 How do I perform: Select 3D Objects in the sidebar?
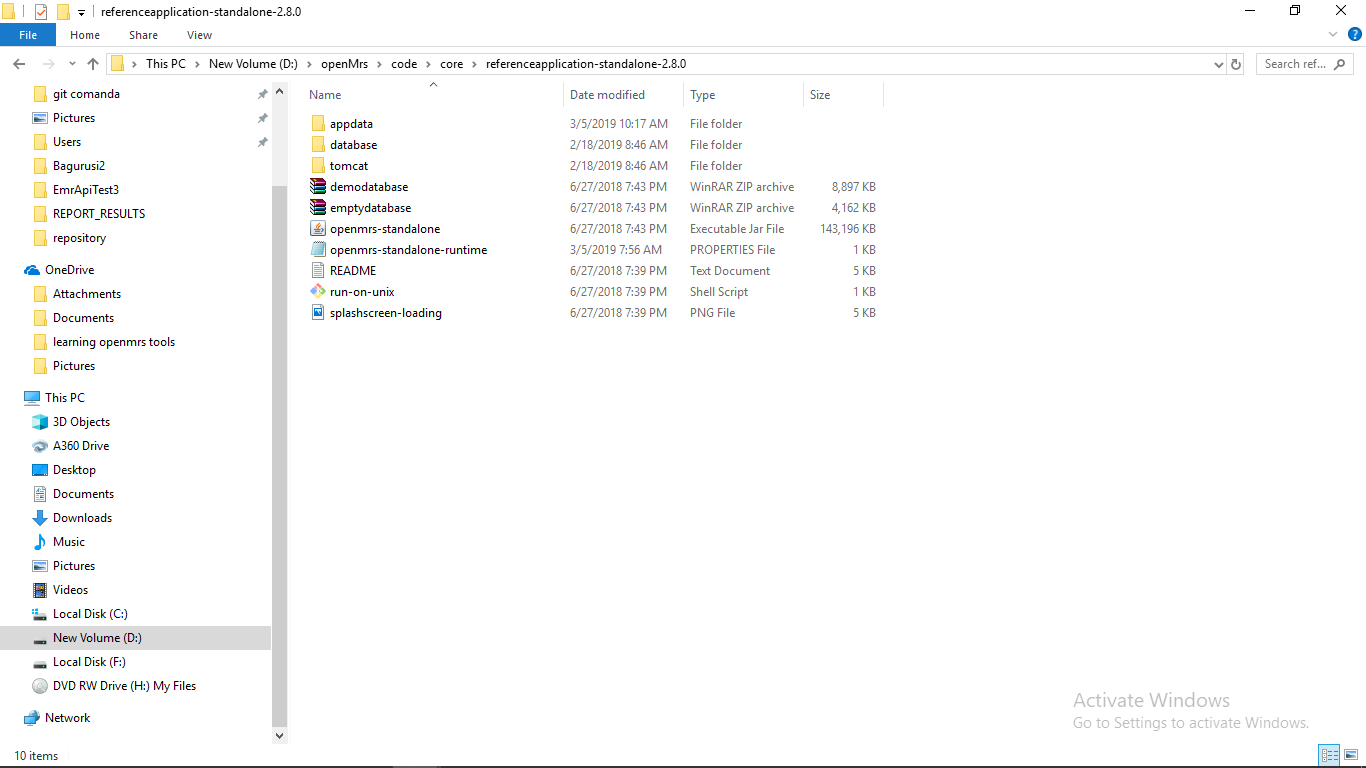click(x=81, y=422)
